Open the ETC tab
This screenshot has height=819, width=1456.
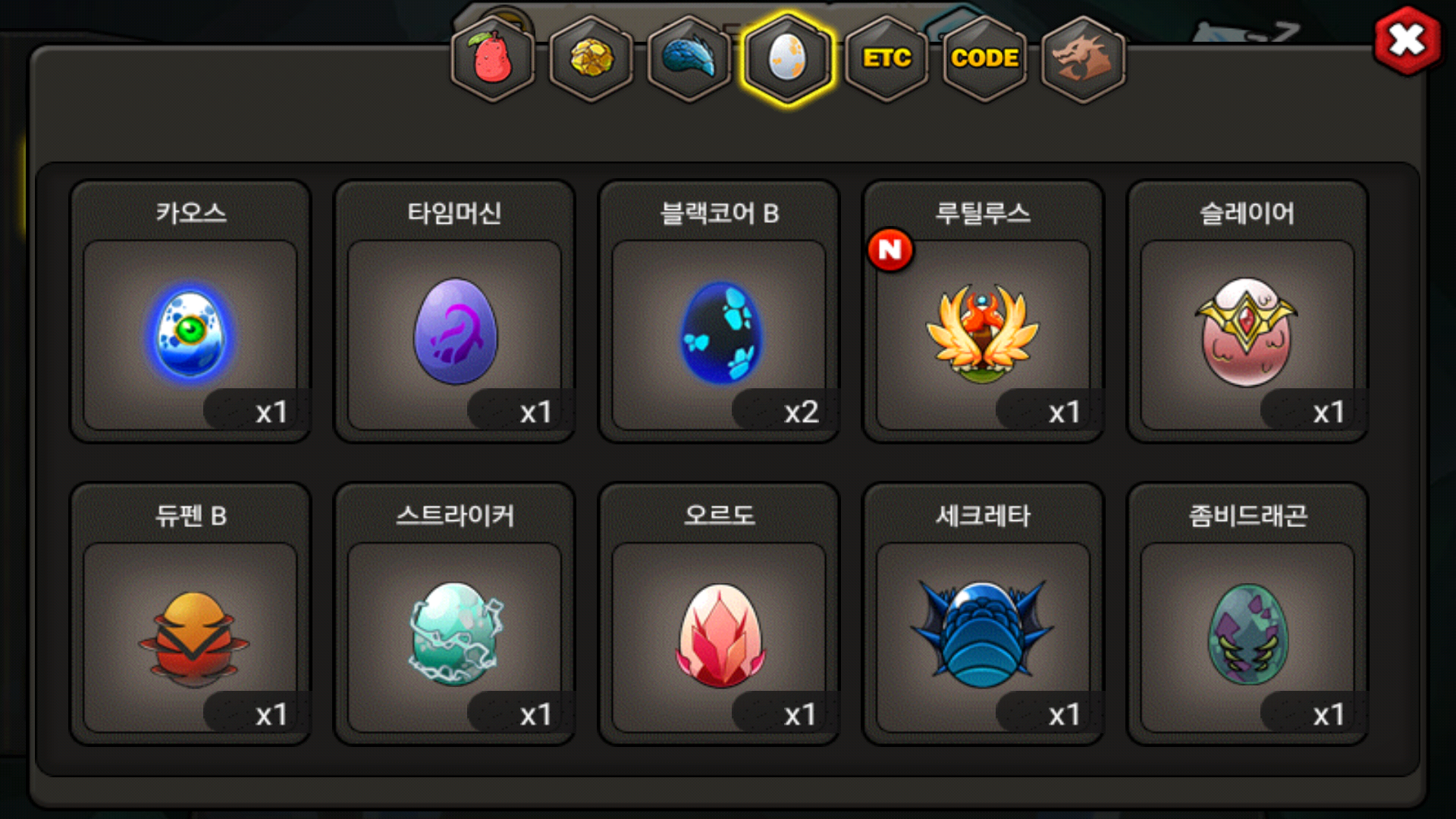(886, 58)
